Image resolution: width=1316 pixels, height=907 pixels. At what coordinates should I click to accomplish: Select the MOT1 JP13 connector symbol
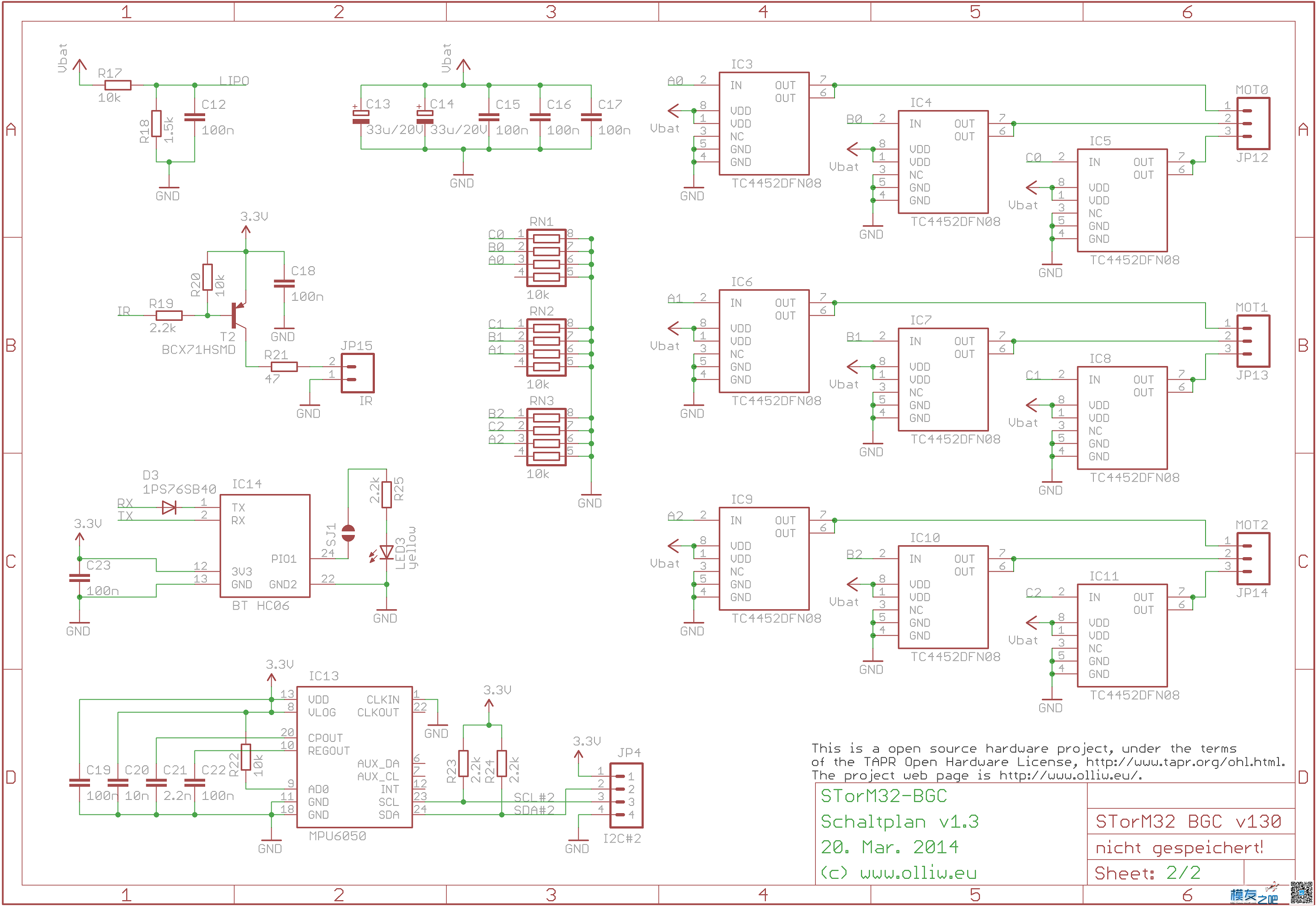tap(1253, 341)
